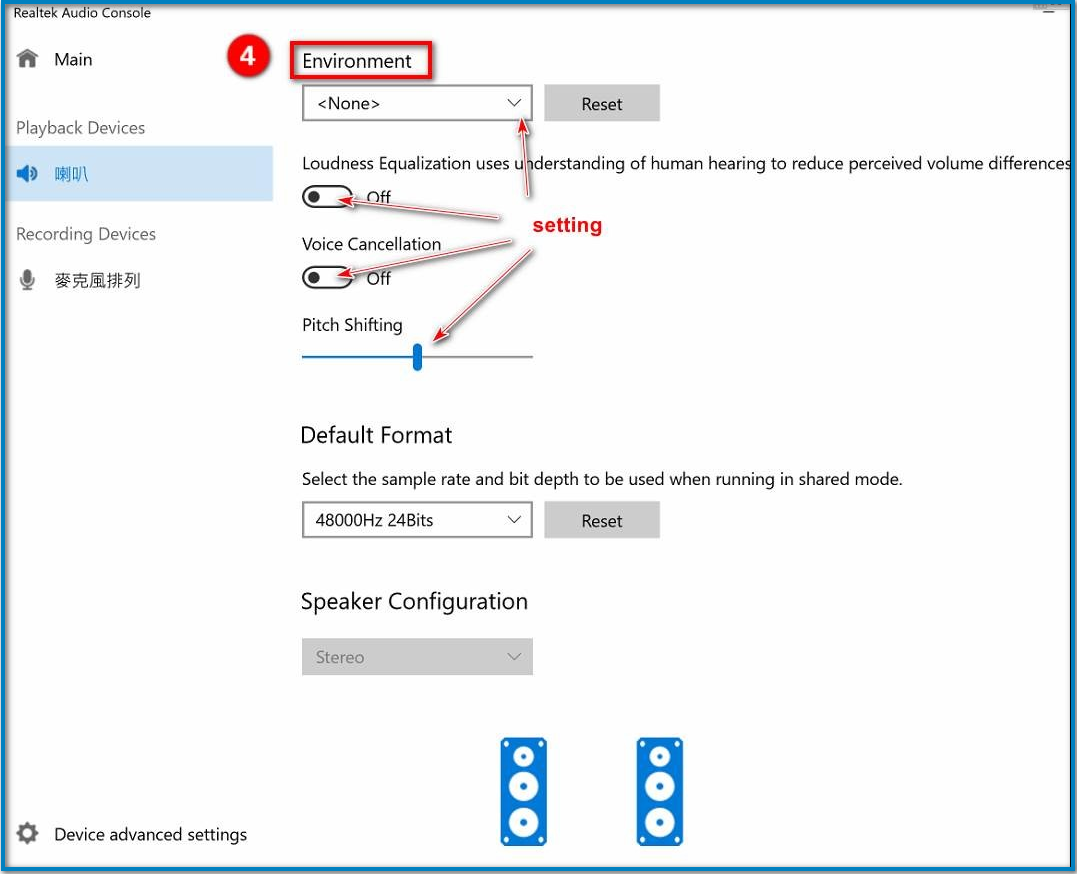Click the Pitch Shifting slider handle
This screenshot has height=874, width=1077.
point(417,357)
